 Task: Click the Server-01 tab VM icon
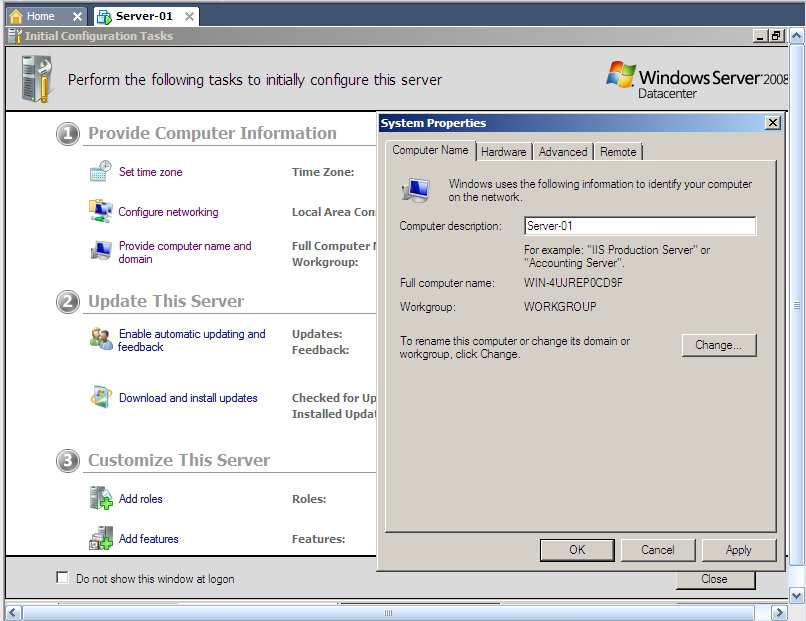pos(104,16)
